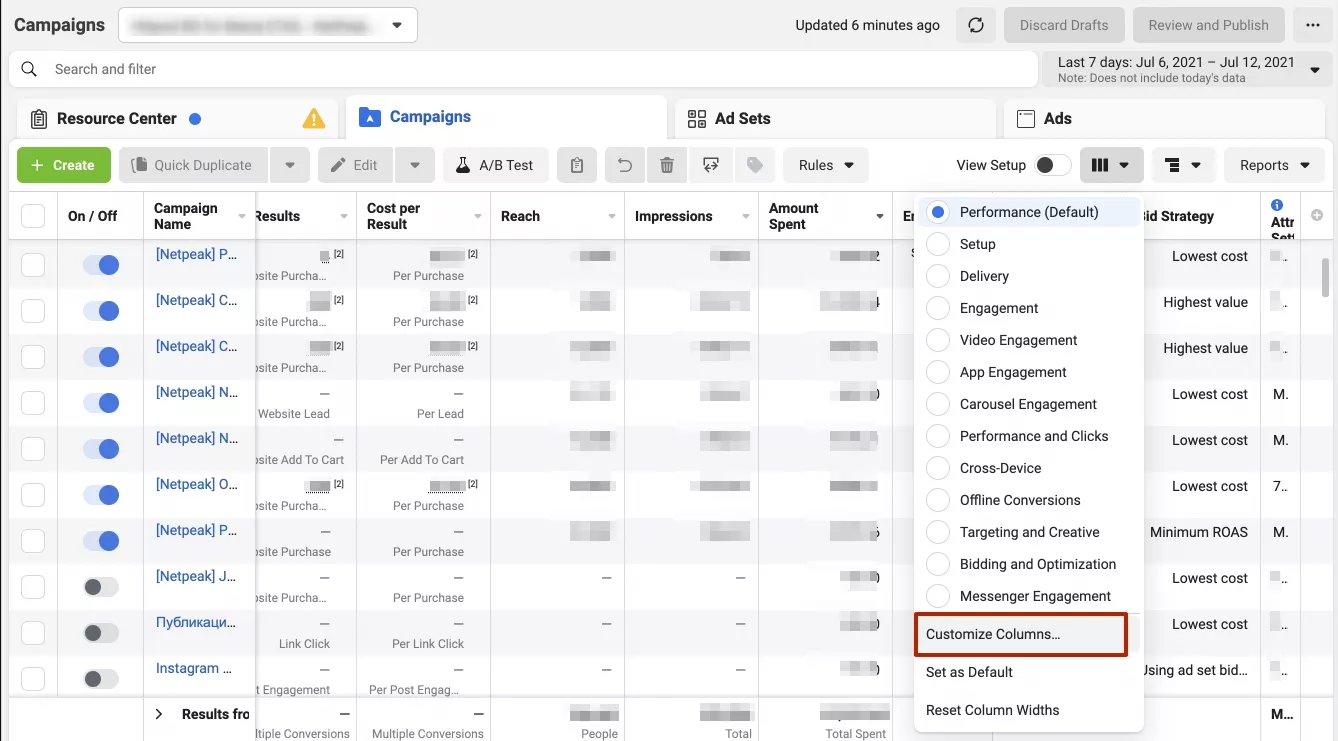1338x741 pixels.
Task: Select the Campaigns tab
Action: pyautogui.click(x=506, y=117)
